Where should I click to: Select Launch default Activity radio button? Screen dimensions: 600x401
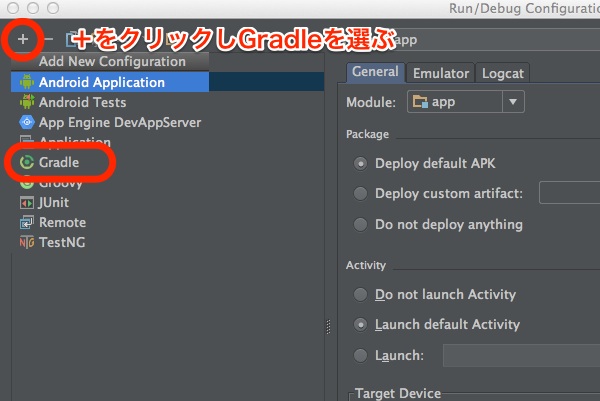coord(360,324)
